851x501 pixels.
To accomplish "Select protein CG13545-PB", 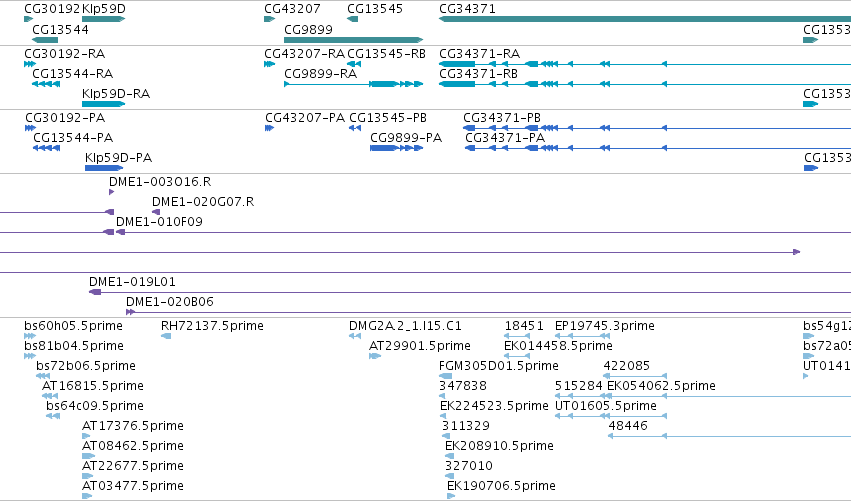I will pyautogui.click(x=355, y=128).
